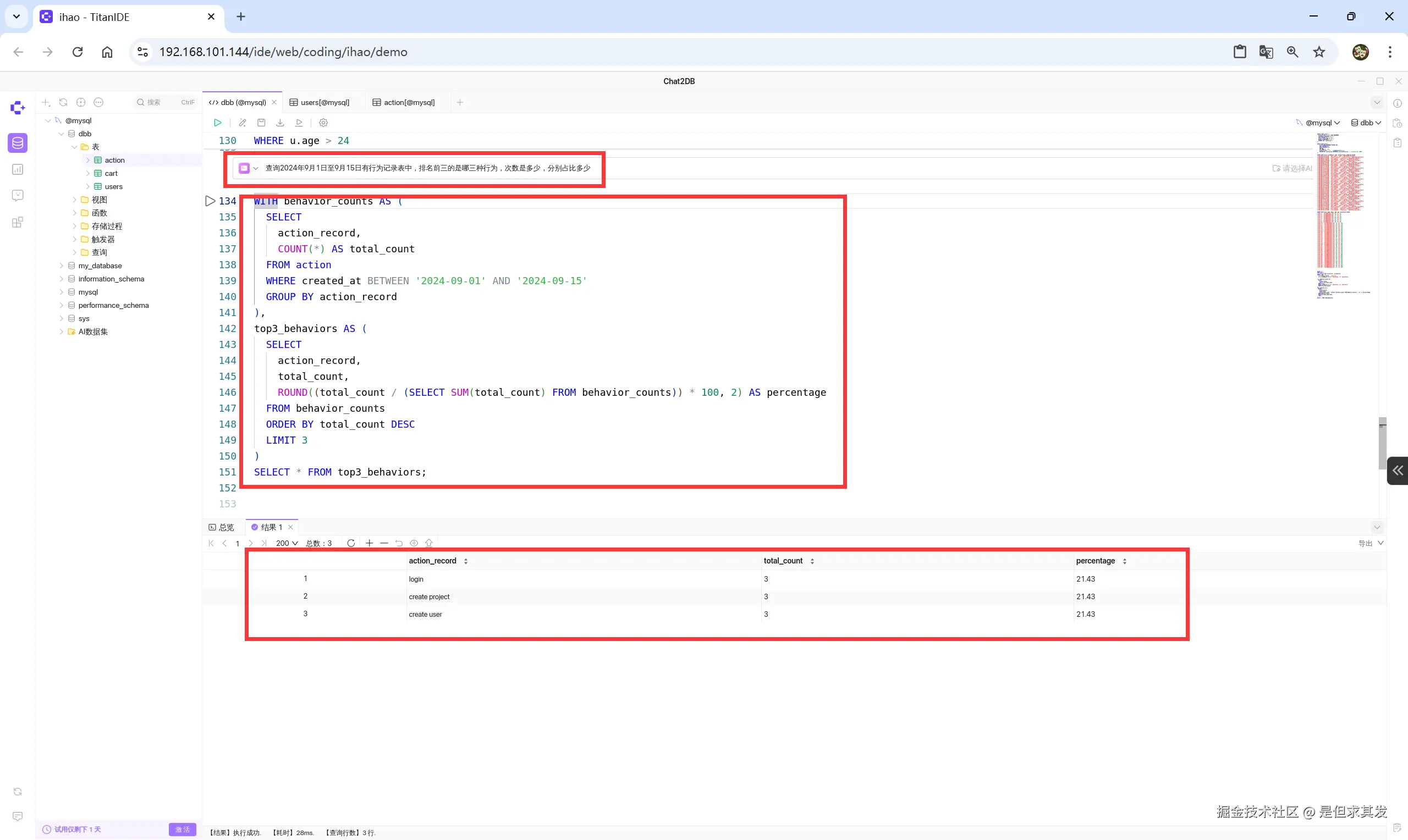Screen dimensions: 1408x840
Task: Toggle the eye preview icon in results toolbar
Action: tap(414, 543)
